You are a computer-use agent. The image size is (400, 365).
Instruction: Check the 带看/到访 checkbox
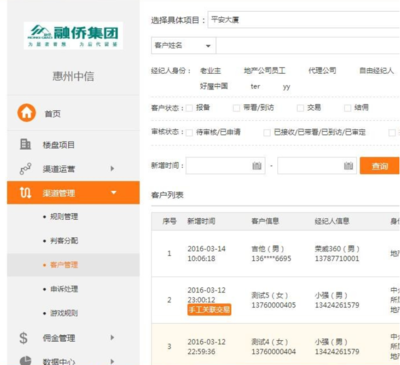click(x=236, y=108)
